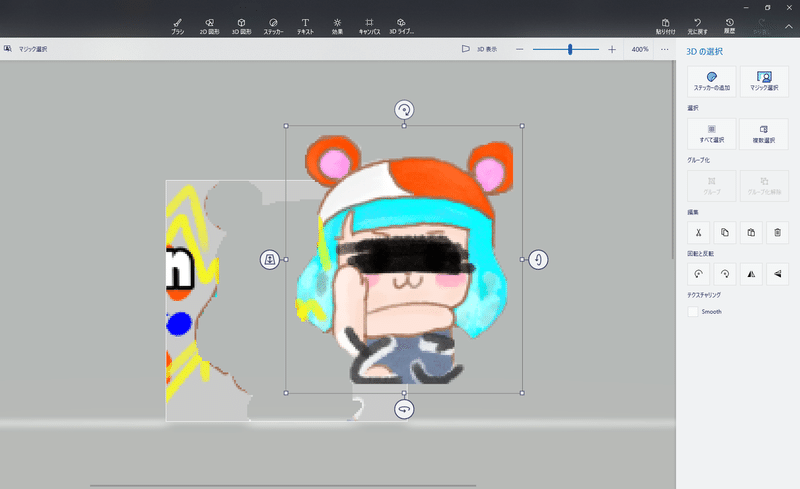Click the redo (やり直し) icon
The height and width of the screenshot is (489, 800).
point(761,26)
